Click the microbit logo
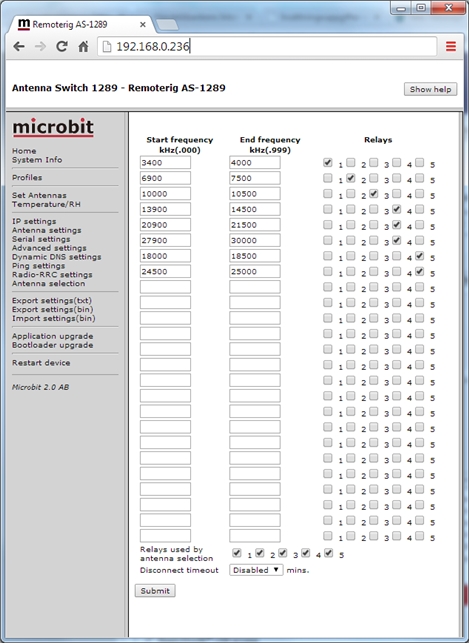 (53, 128)
